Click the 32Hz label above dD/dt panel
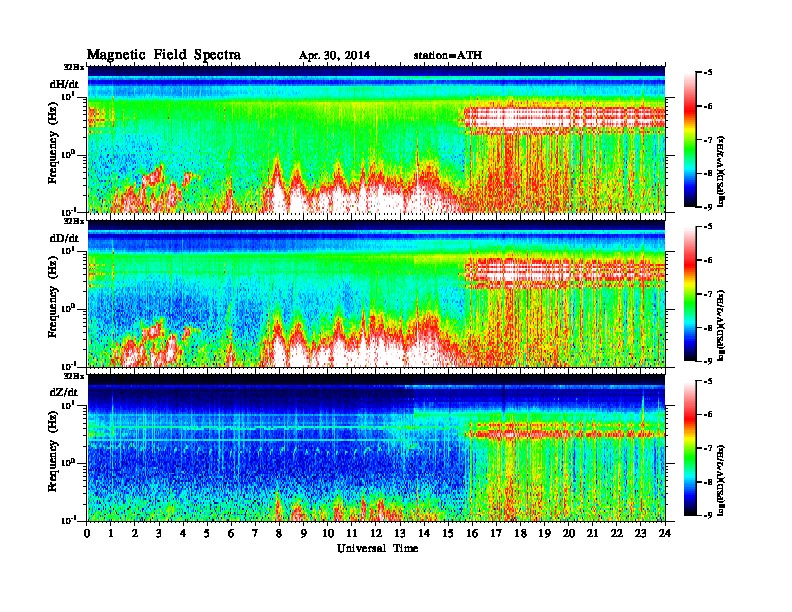The width and height of the screenshot is (792, 612). [74, 221]
